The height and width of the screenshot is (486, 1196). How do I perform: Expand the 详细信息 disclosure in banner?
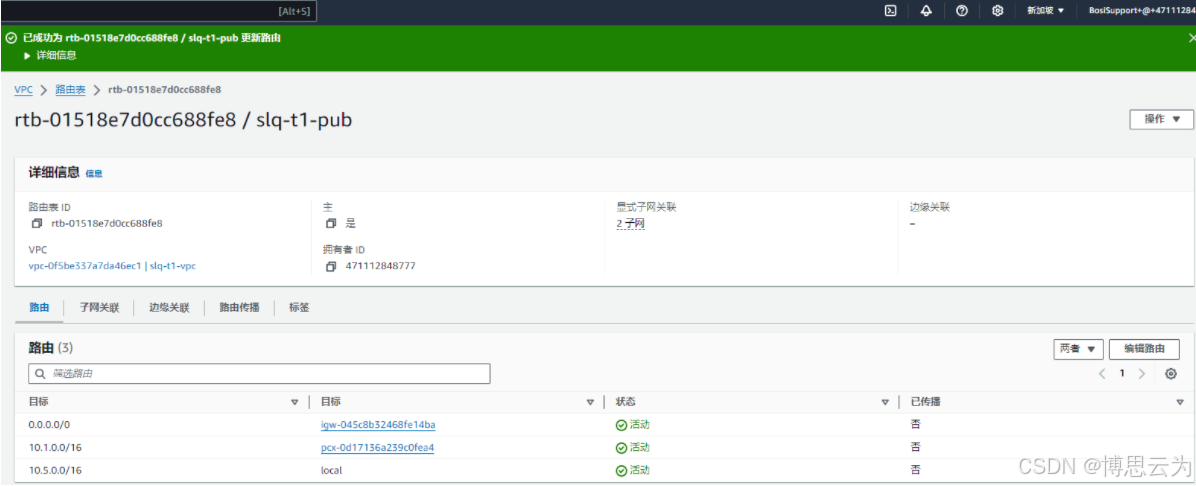point(50,55)
